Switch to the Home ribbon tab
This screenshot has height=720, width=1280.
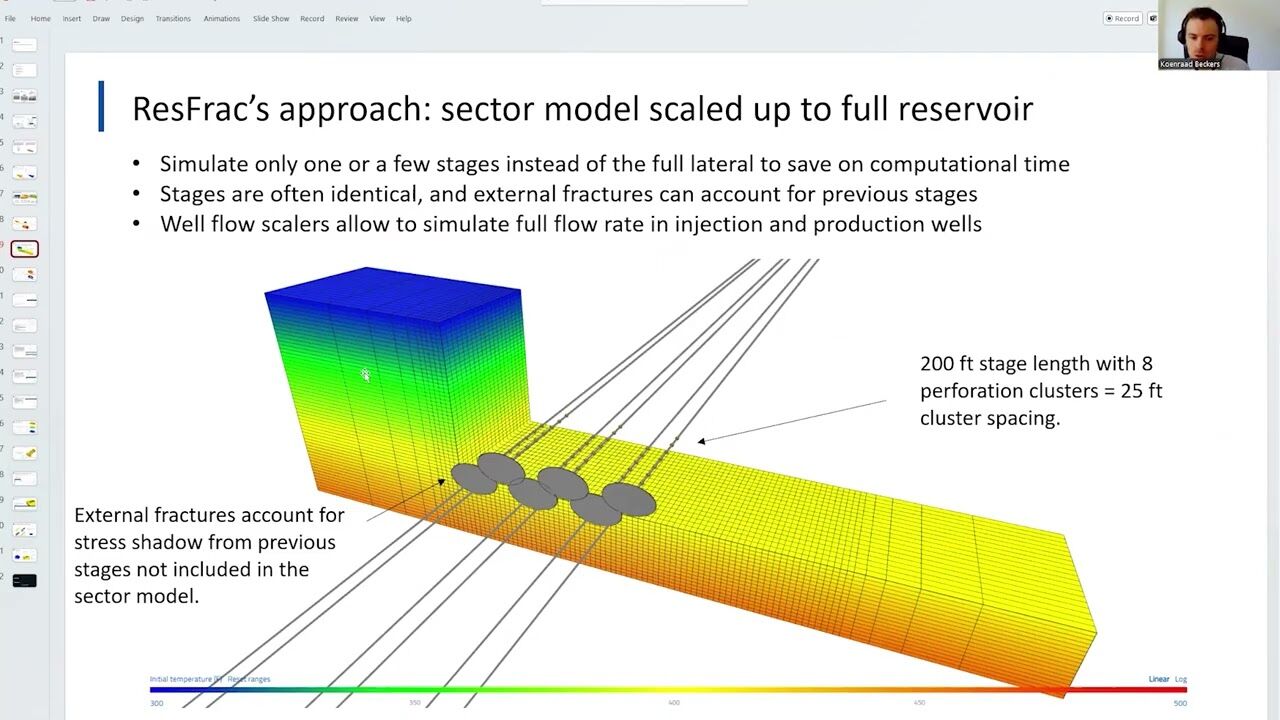click(x=41, y=18)
